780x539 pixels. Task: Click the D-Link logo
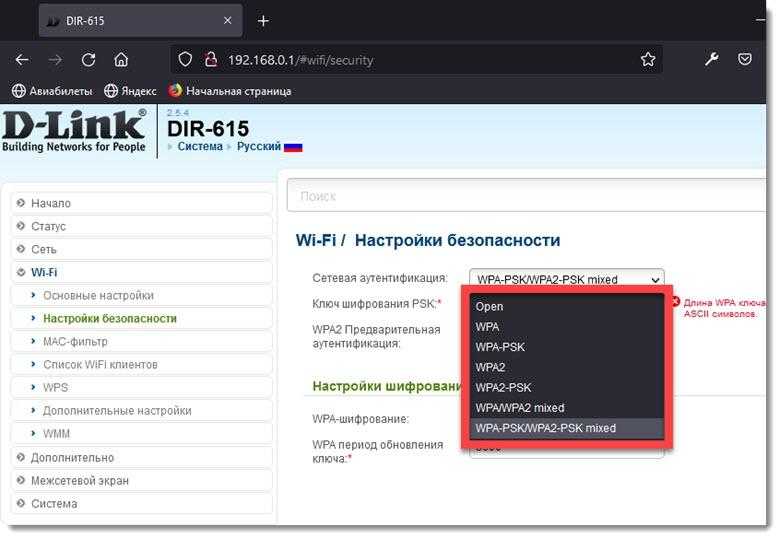74,130
